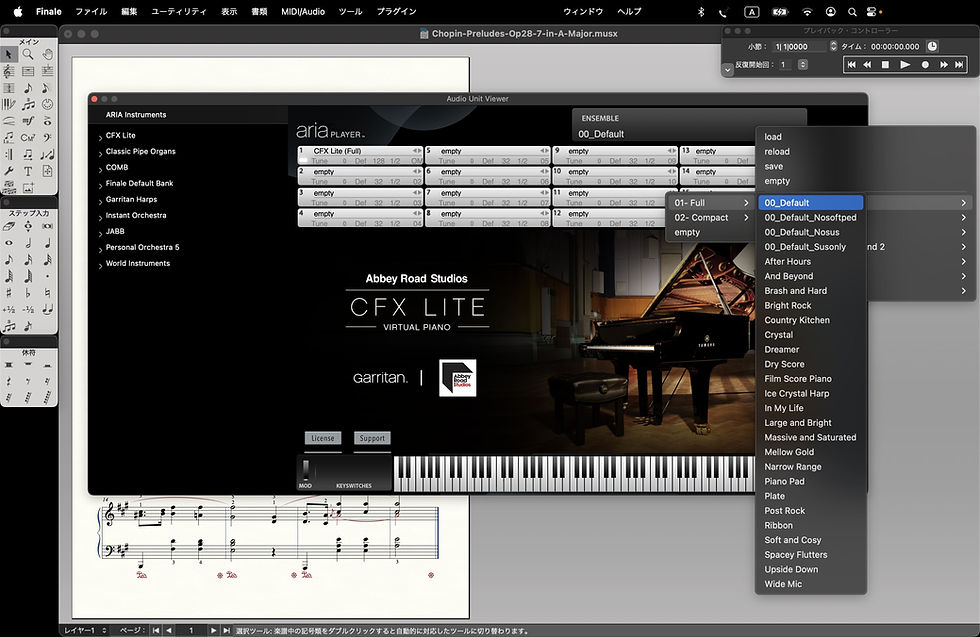Select the Repeat barline tool

[x=9, y=154]
